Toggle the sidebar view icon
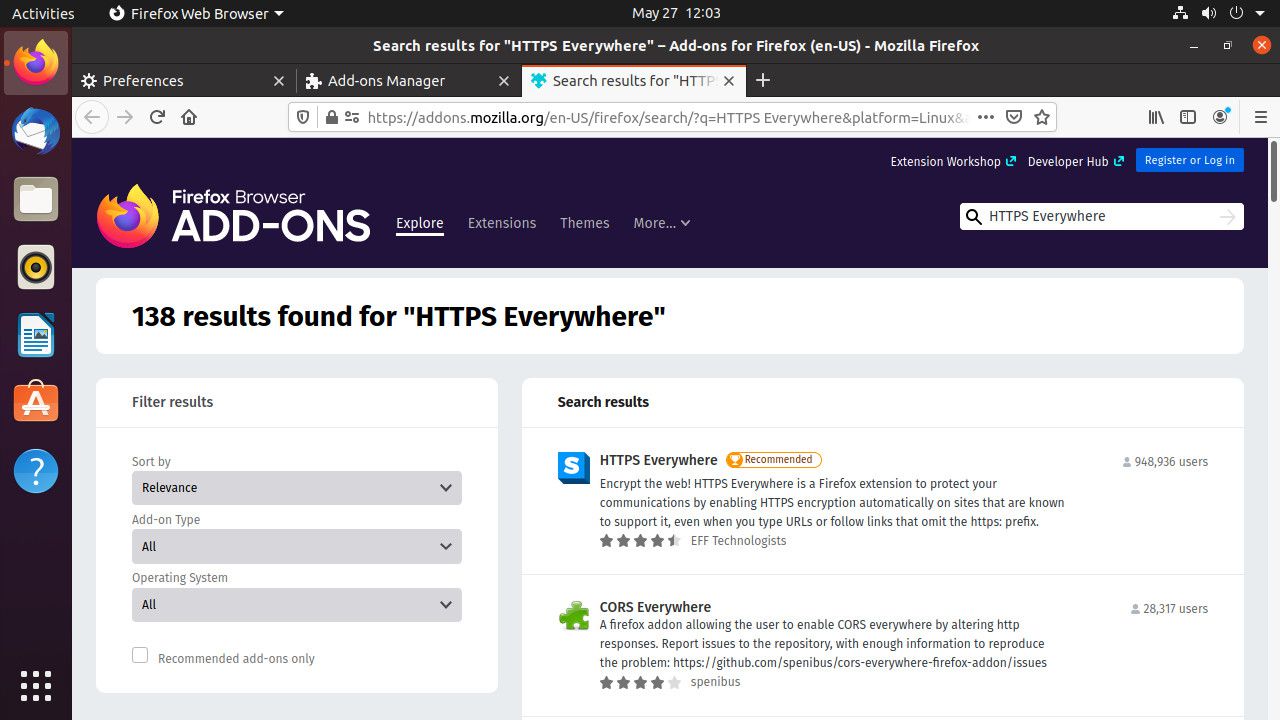This screenshot has height=720, width=1280. coord(1188,117)
